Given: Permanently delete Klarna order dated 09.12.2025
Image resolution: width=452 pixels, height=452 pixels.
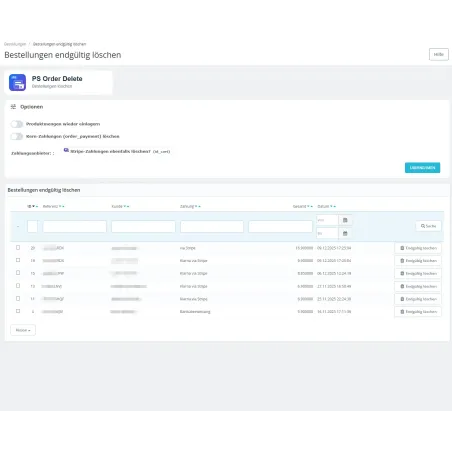Looking at the screenshot, I should pos(418,261).
